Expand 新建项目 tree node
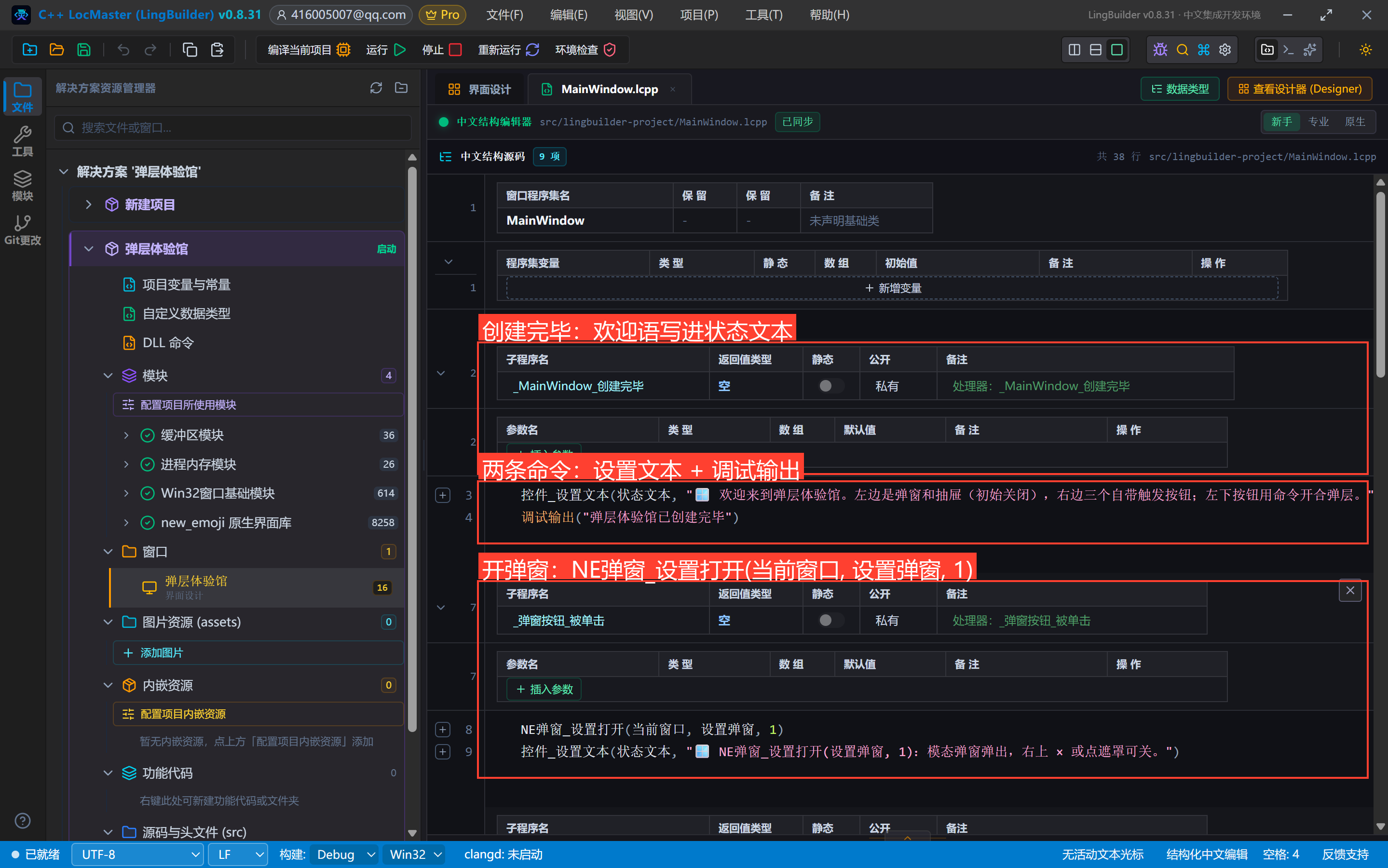Viewport: 1388px width, 868px height. (88, 204)
